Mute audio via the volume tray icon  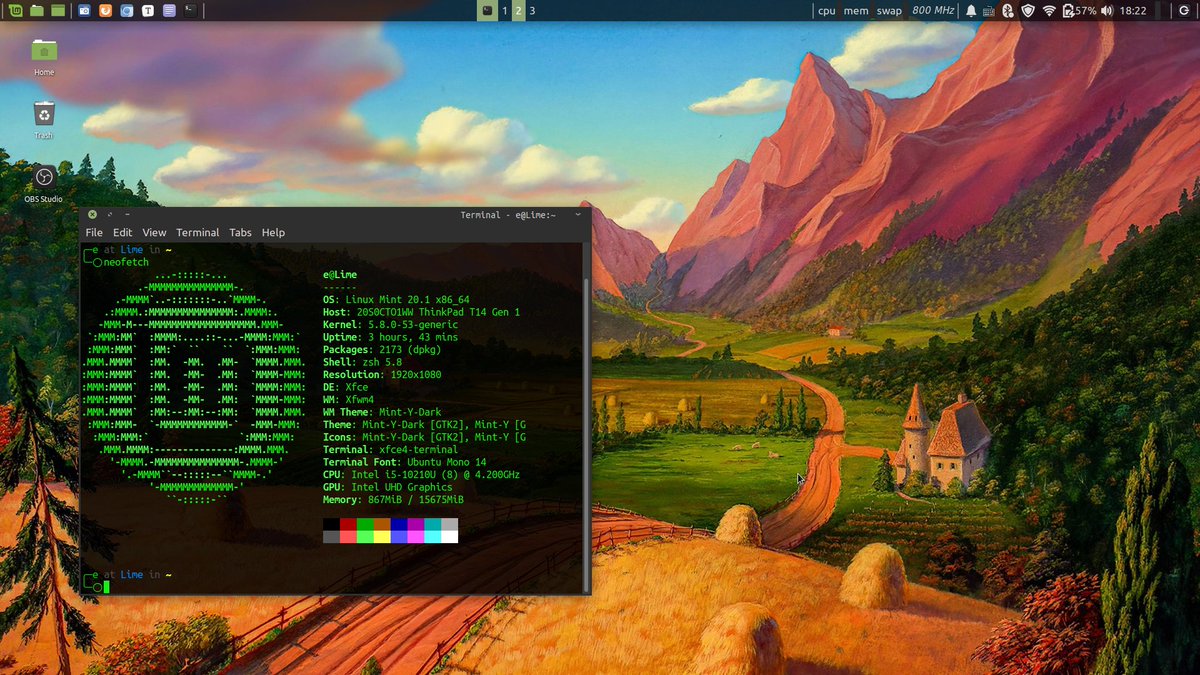(x=1106, y=10)
